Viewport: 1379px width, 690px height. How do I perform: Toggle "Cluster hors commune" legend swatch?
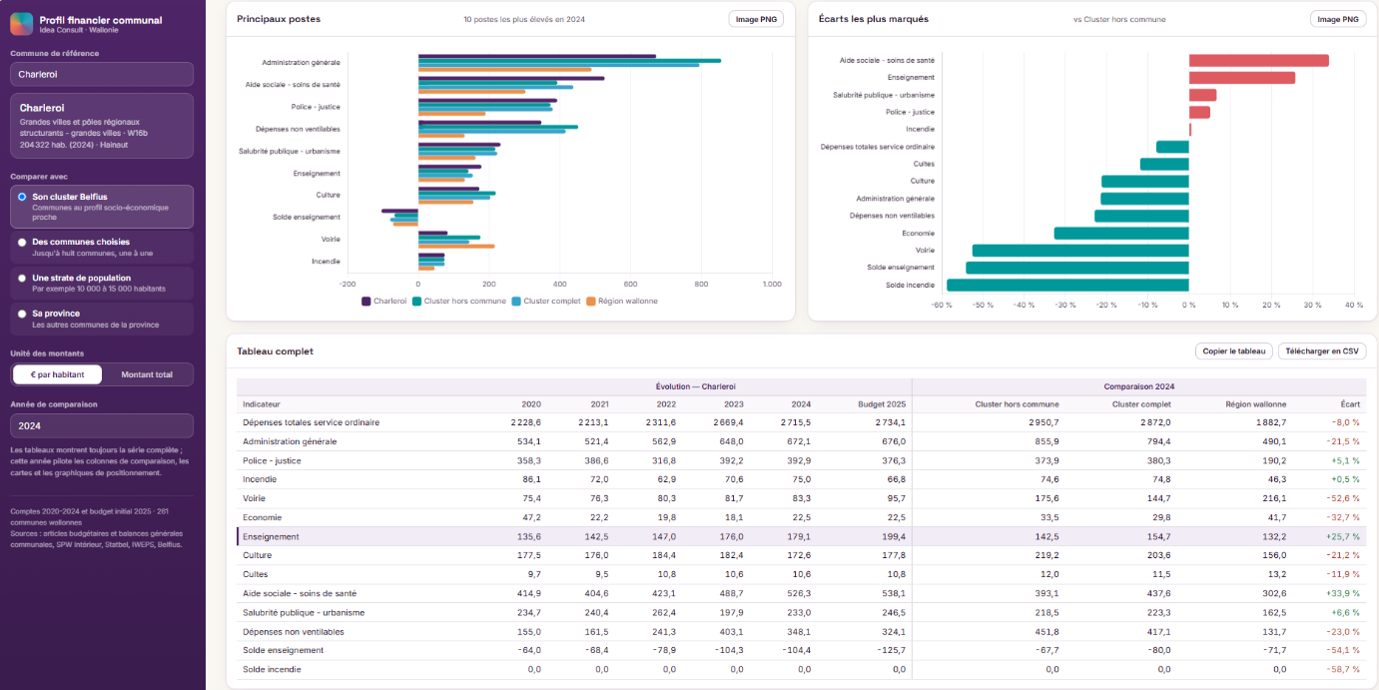(x=417, y=301)
